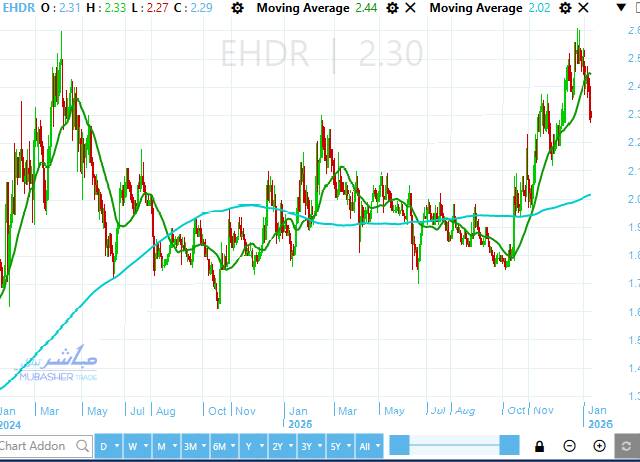The width and height of the screenshot is (640, 462).
Task: Toggle the chart lock icon
Action: 540,446
